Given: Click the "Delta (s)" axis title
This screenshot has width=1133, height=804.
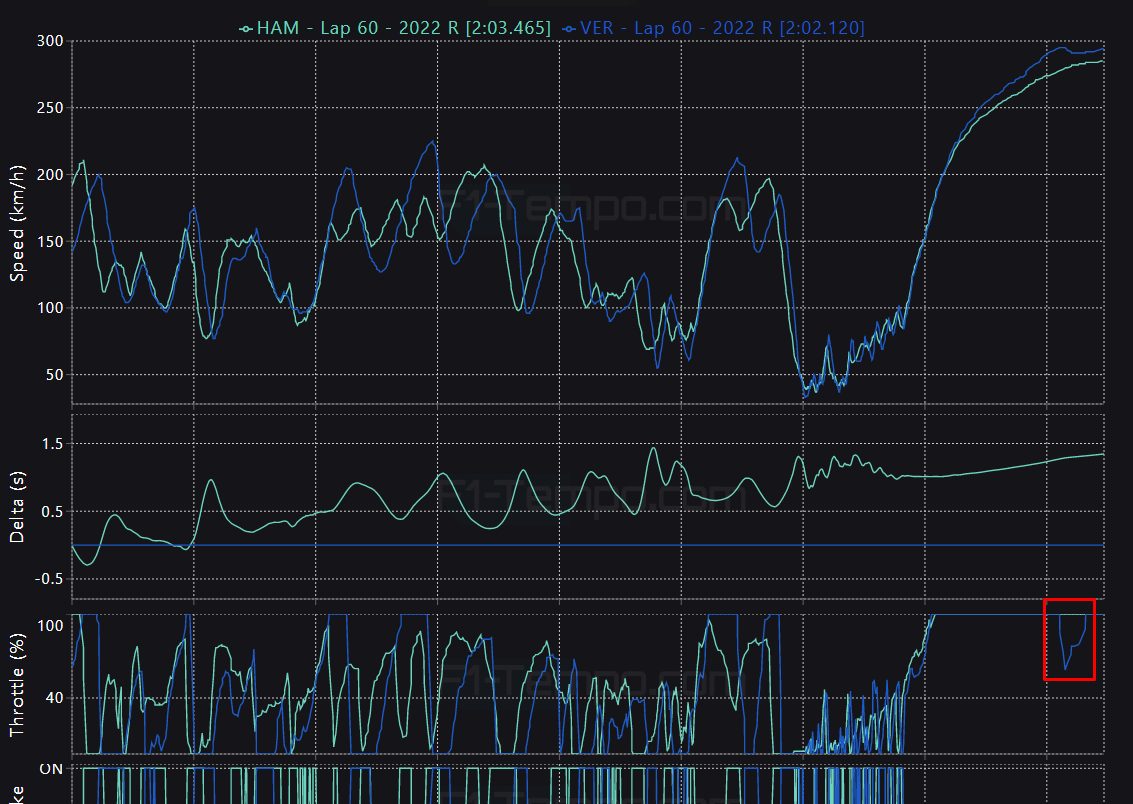Looking at the screenshot, I should coord(17,507).
